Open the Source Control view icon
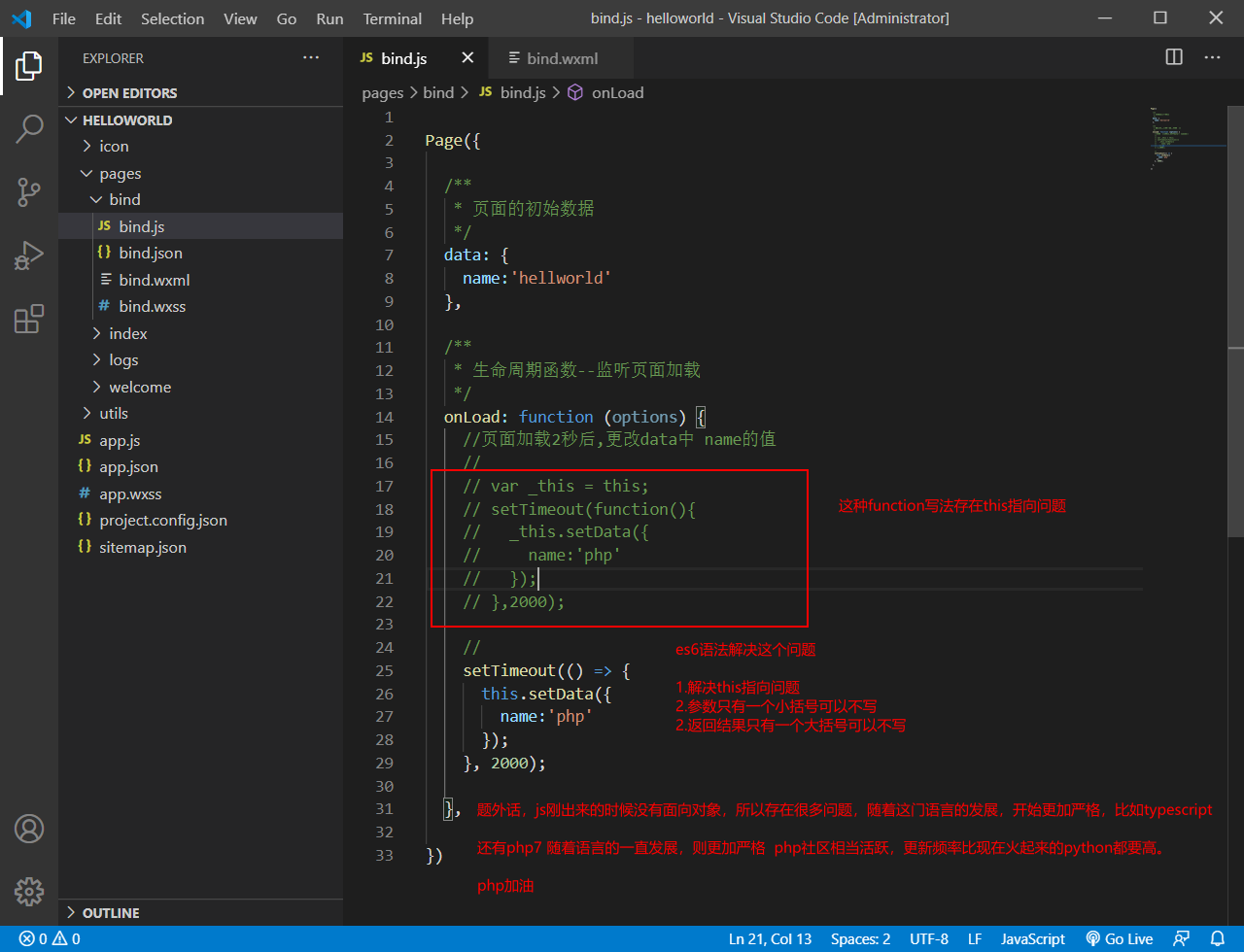Image resolution: width=1244 pixels, height=952 pixels. [x=29, y=192]
